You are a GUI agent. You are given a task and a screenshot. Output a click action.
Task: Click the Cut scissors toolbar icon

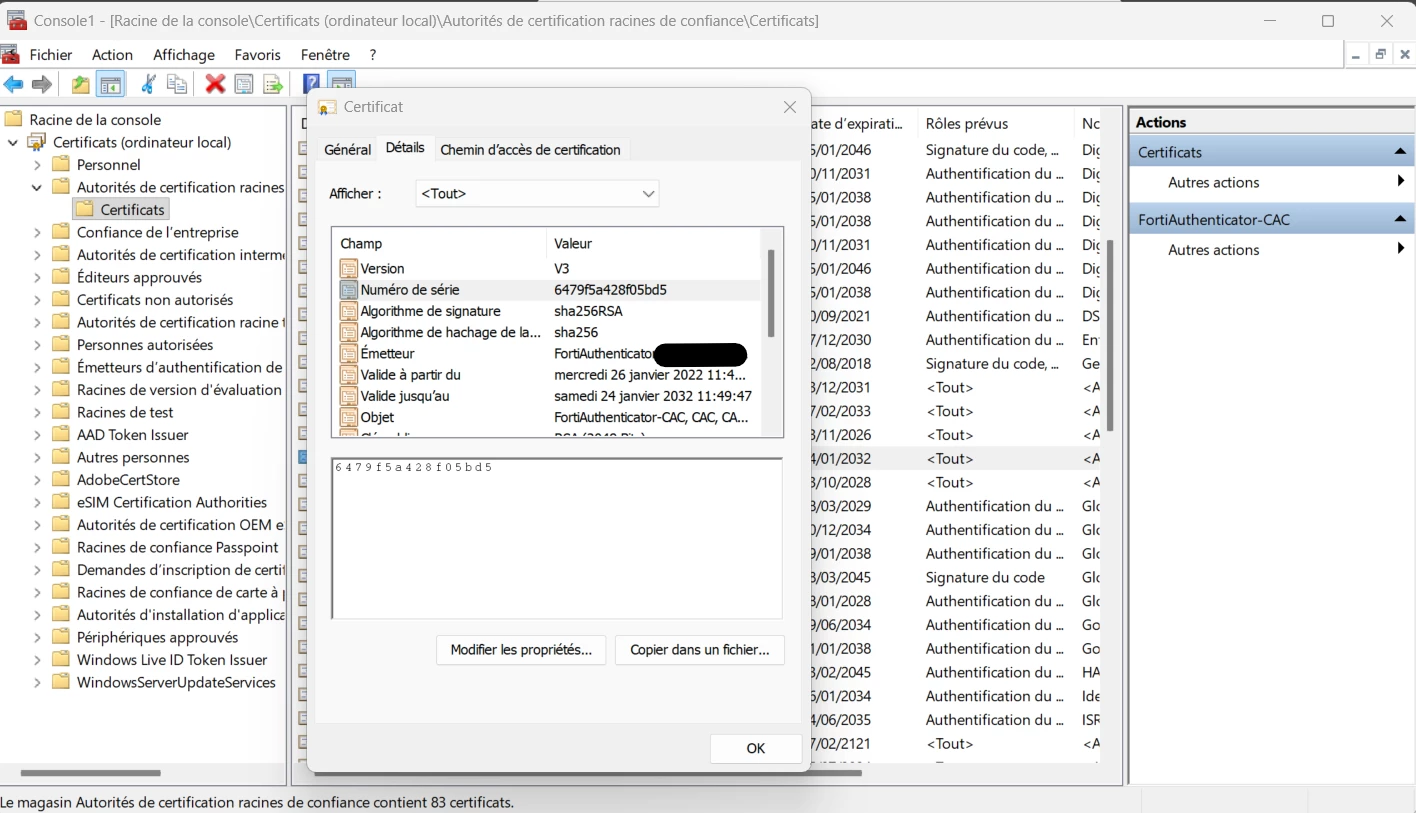coord(148,85)
